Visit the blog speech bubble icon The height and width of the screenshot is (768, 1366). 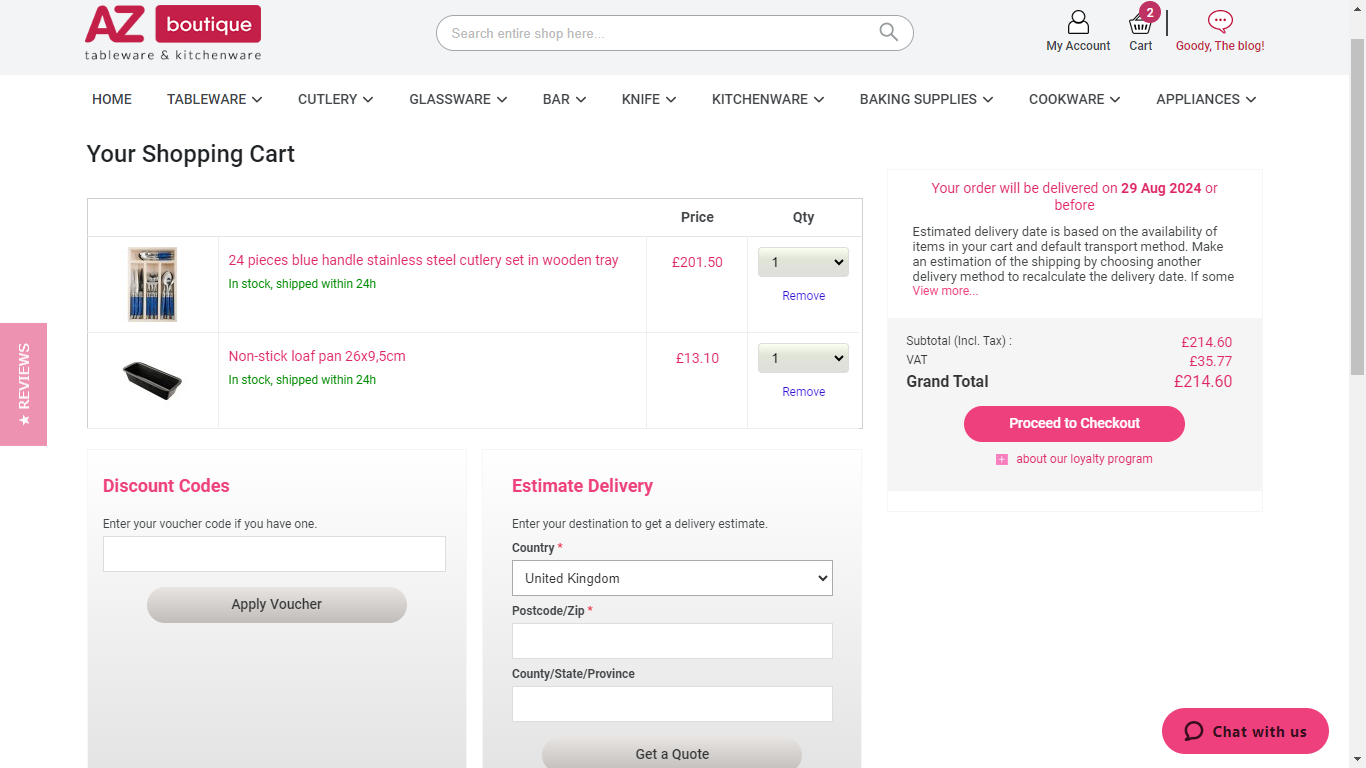[x=1220, y=21]
